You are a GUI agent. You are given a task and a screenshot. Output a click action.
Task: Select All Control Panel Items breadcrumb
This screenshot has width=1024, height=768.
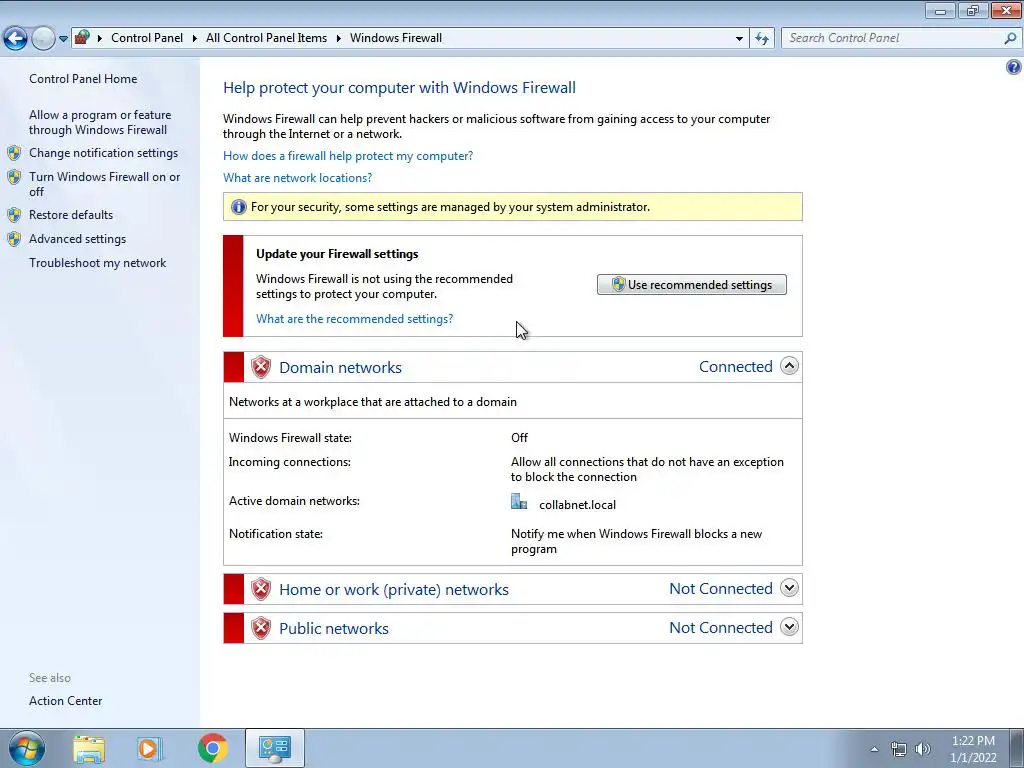(266, 38)
